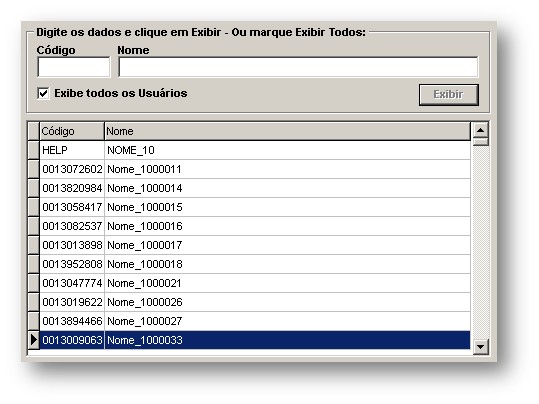Click the scrollbar down arrow

point(480,346)
